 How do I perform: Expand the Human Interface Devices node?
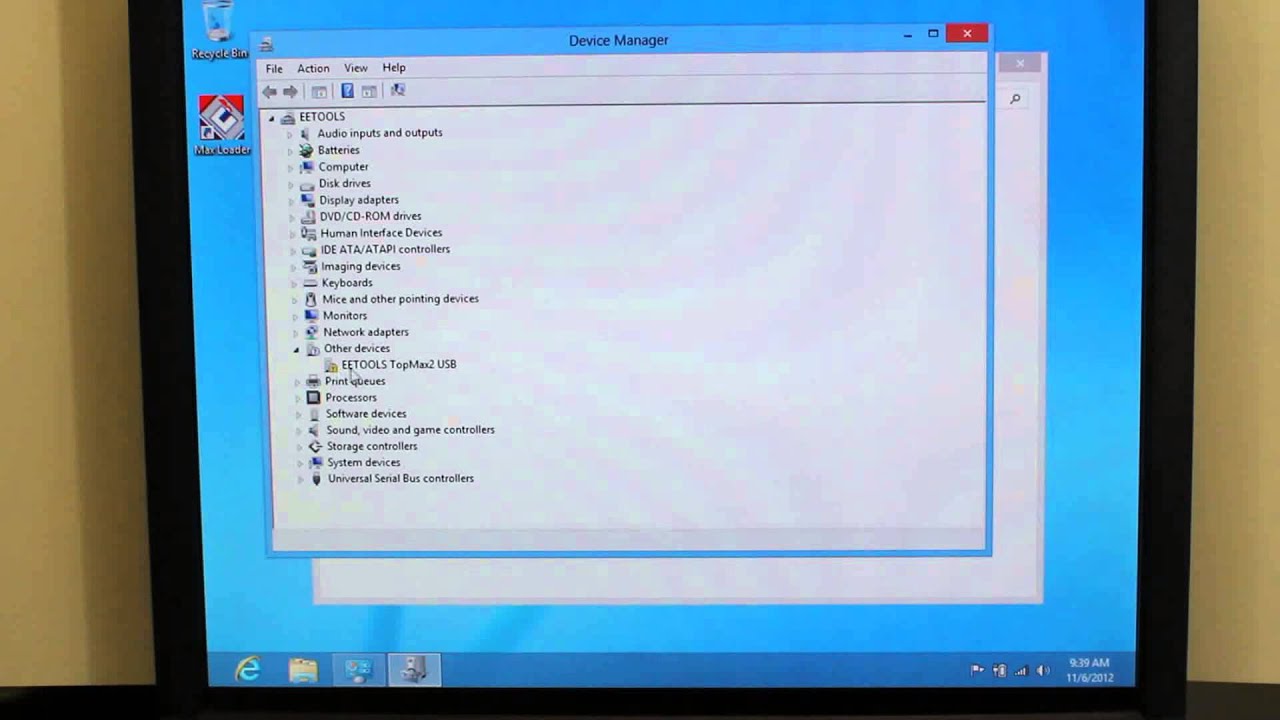coord(293,234)
